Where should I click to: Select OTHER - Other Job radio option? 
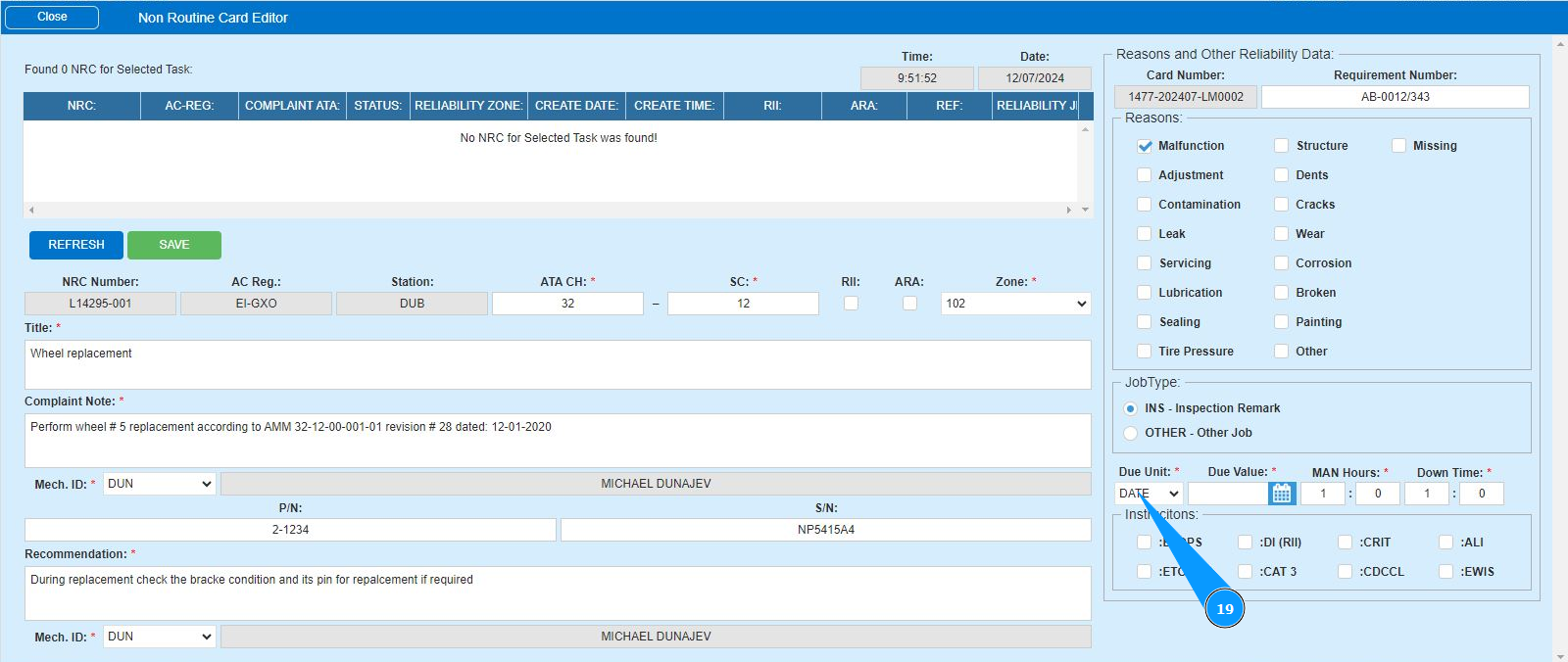click(x=1131, y=433)
